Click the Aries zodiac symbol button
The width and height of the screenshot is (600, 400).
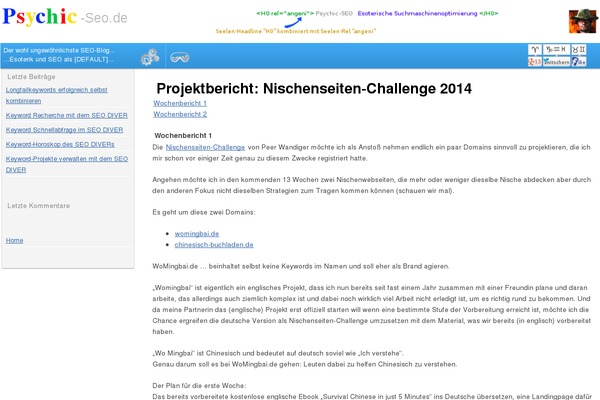pos(535,49)
